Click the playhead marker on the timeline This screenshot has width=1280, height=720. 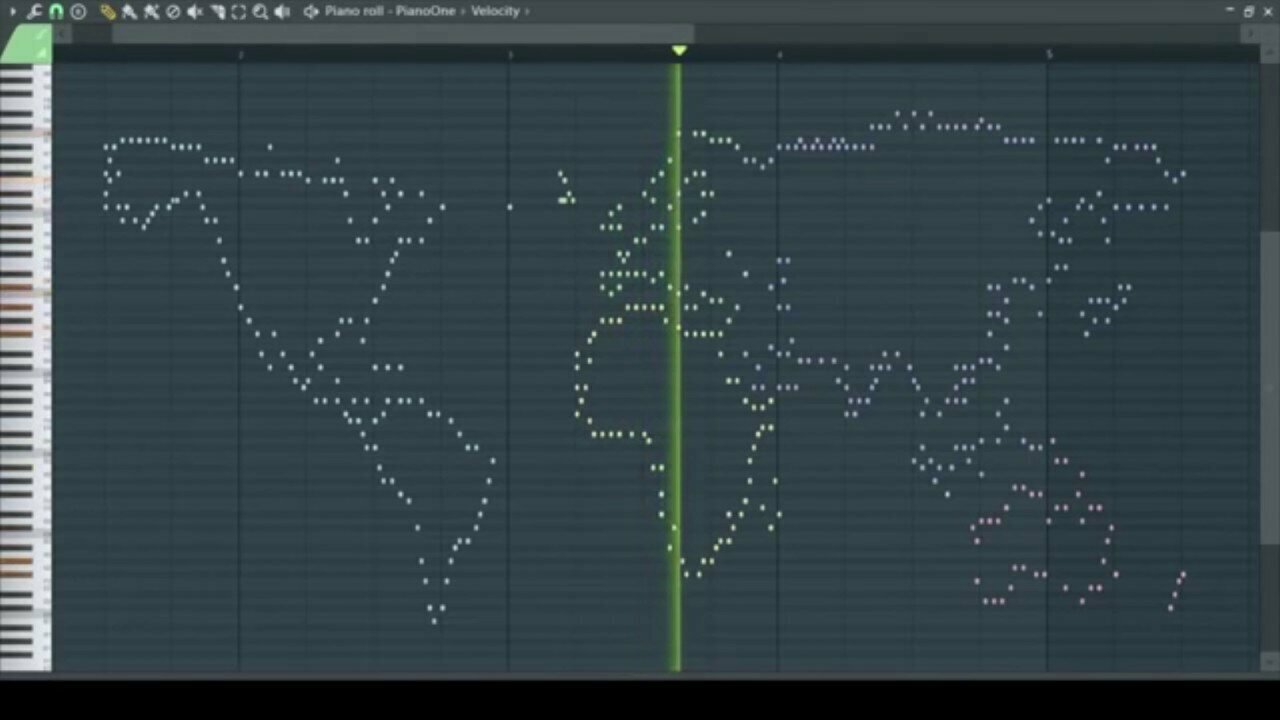point(679,50)
